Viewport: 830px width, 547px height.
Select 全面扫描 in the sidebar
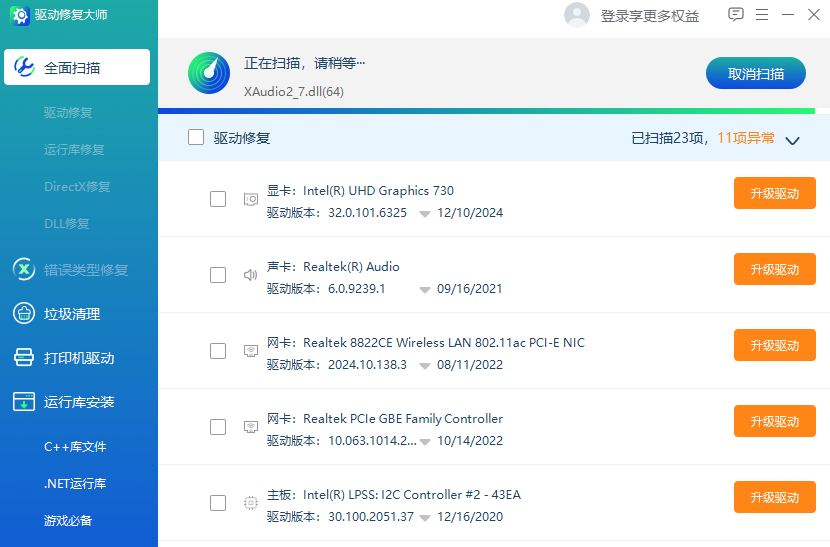[77, 67]
